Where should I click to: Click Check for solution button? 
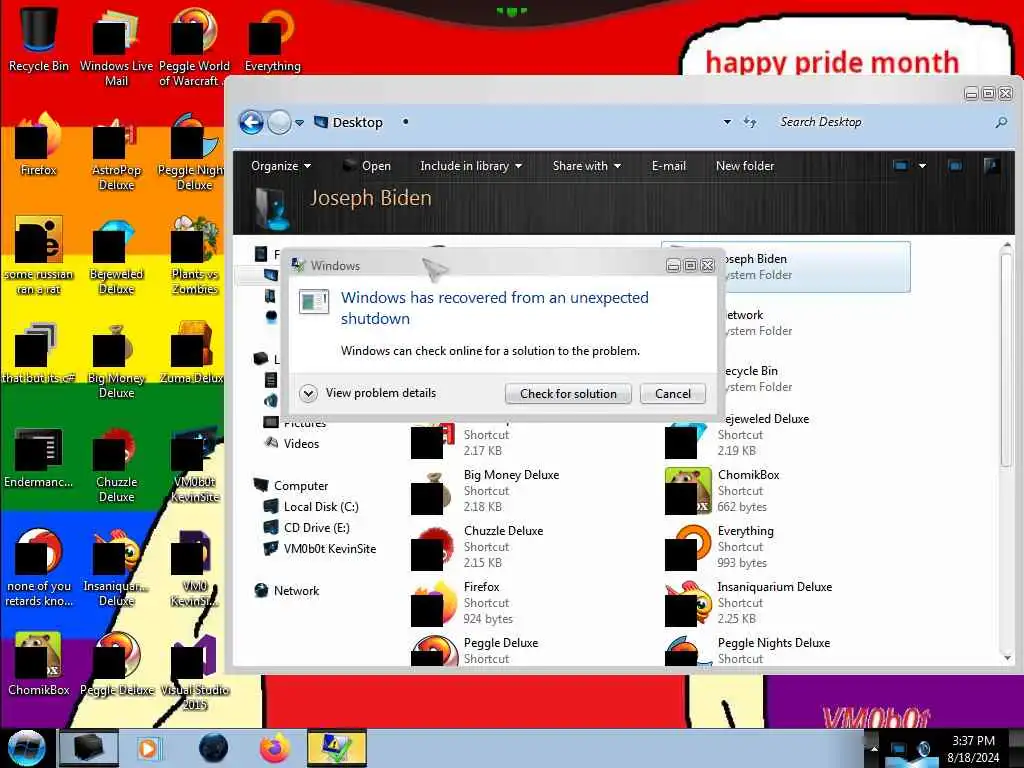(568, 394)
